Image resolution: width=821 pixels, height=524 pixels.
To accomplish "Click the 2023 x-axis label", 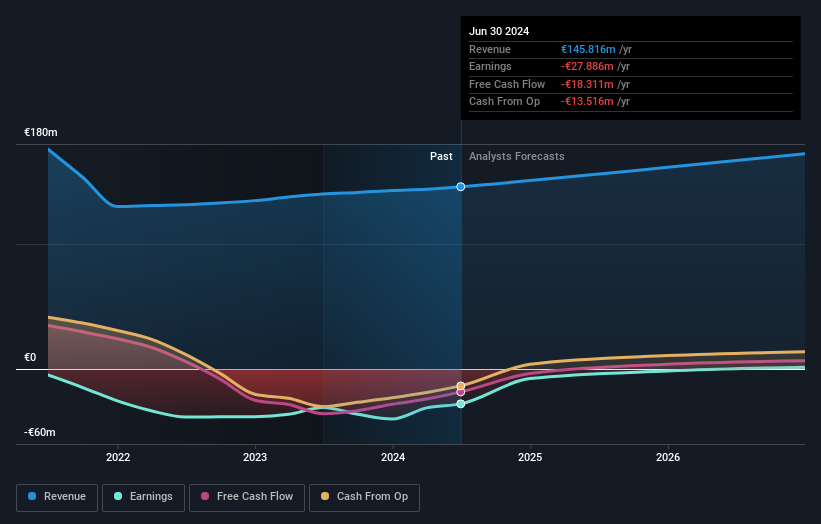I will pyautogui.click(x=255, y=457).
